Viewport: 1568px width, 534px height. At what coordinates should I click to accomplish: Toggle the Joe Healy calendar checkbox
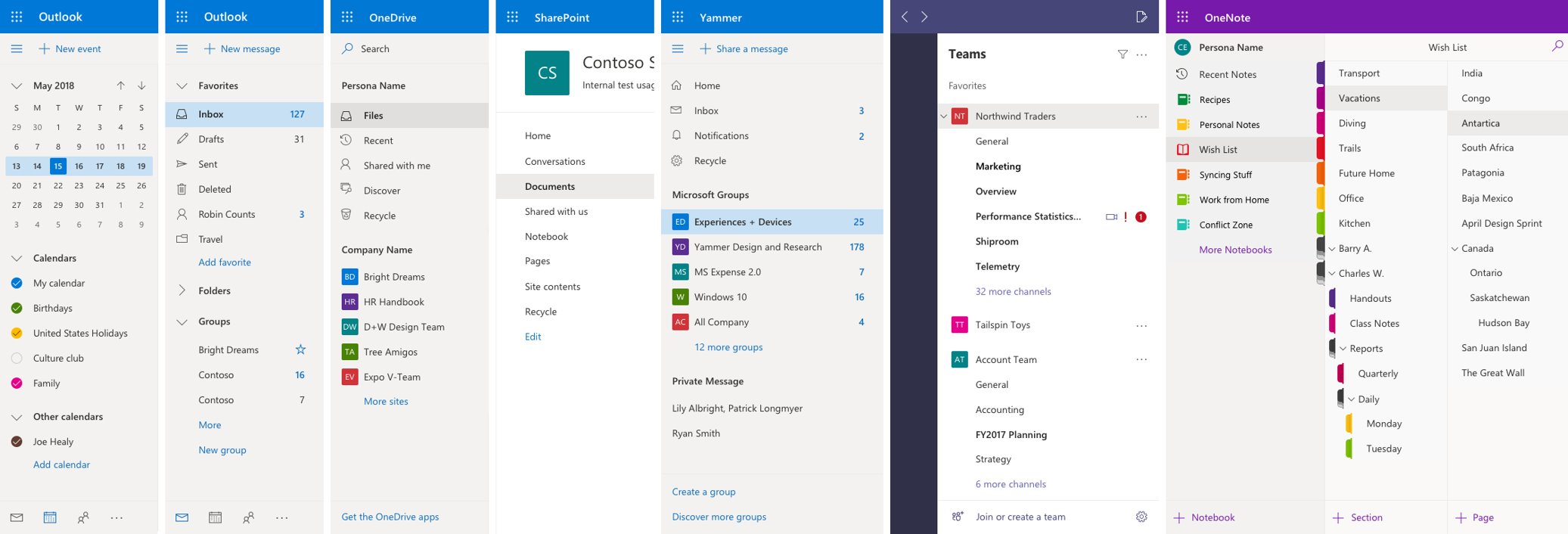tap(17, 442)
